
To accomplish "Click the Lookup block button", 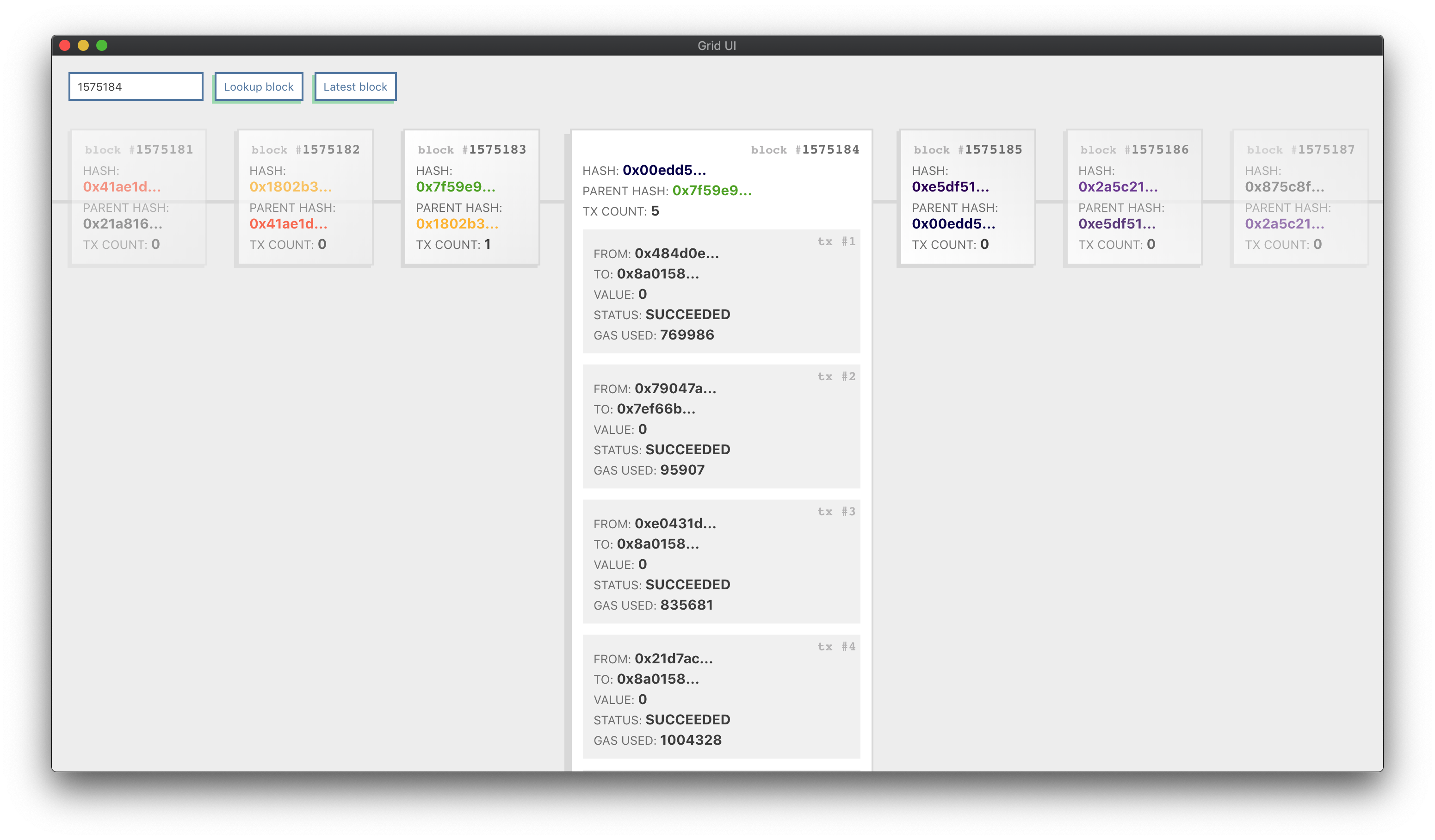I will pos(259,86).
